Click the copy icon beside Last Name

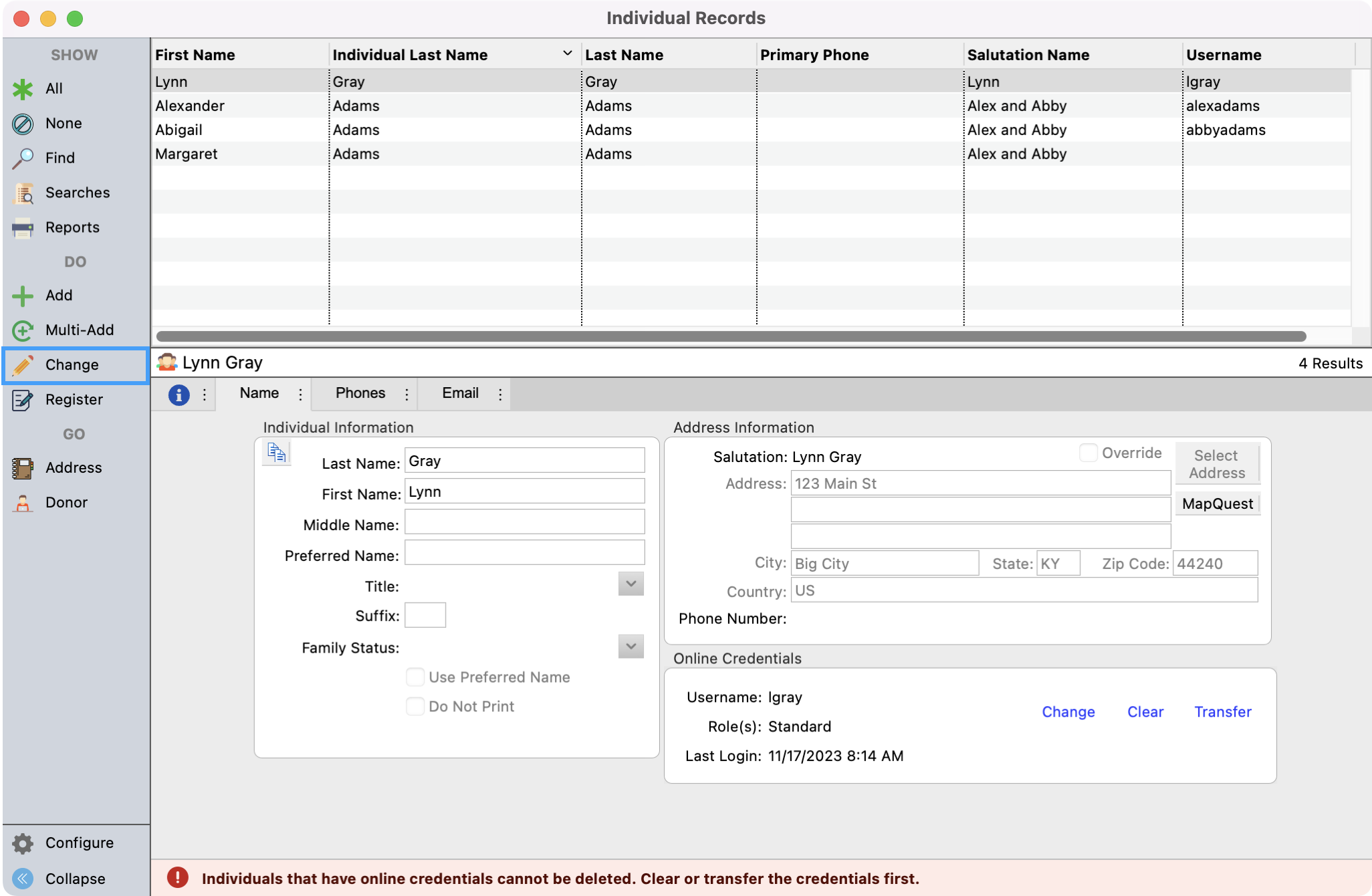276,453
